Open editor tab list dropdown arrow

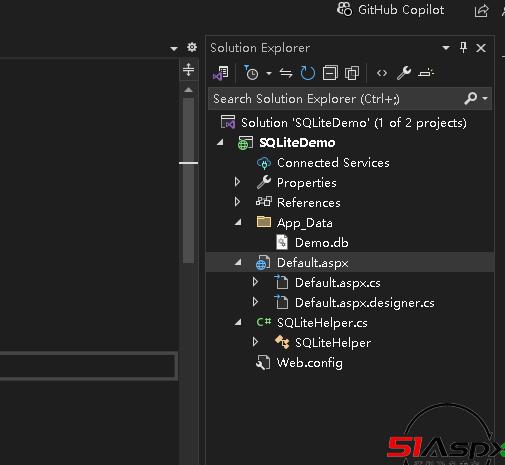[x=174, y=48]
